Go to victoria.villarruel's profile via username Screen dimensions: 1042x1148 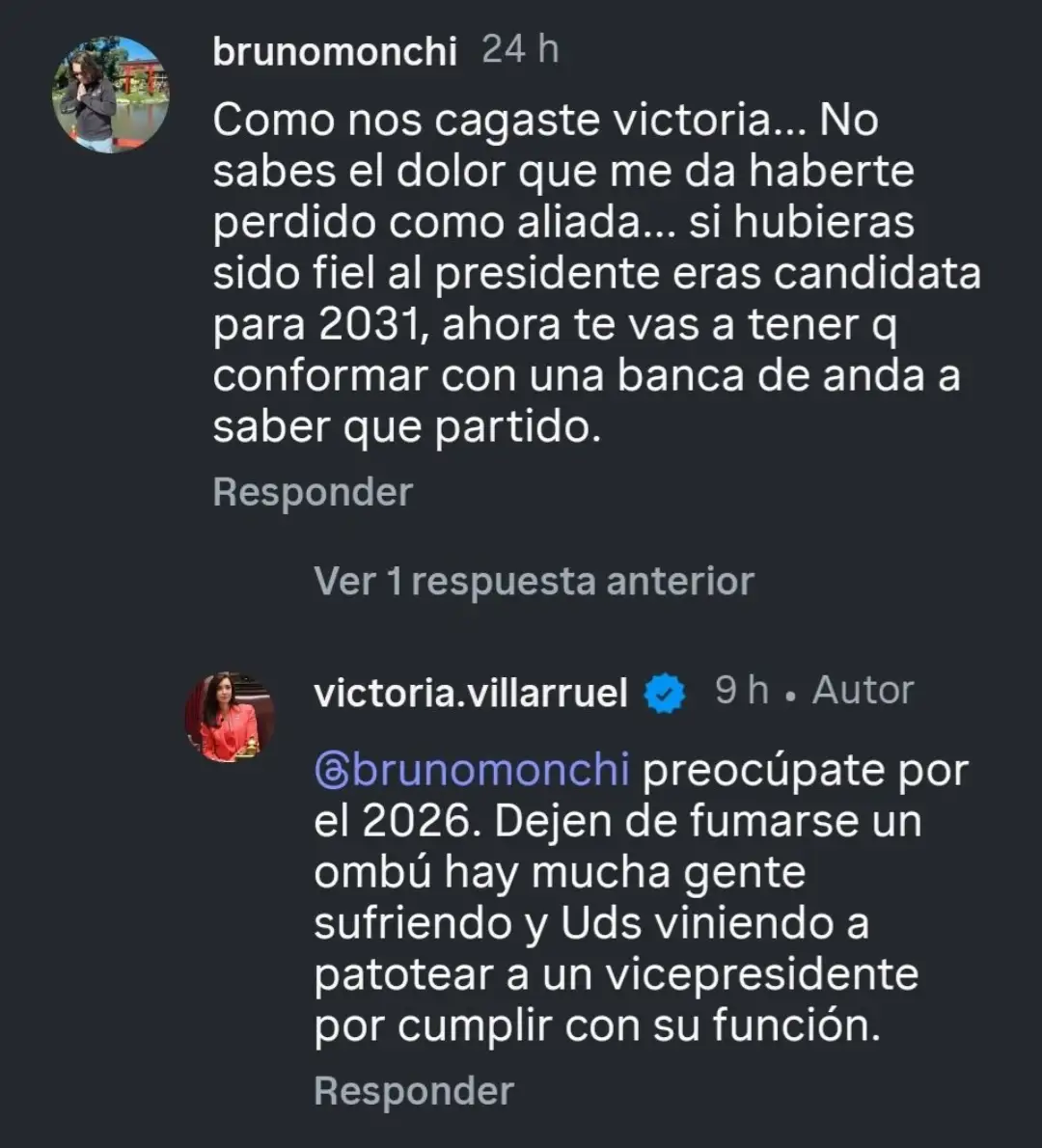point(471,693)
